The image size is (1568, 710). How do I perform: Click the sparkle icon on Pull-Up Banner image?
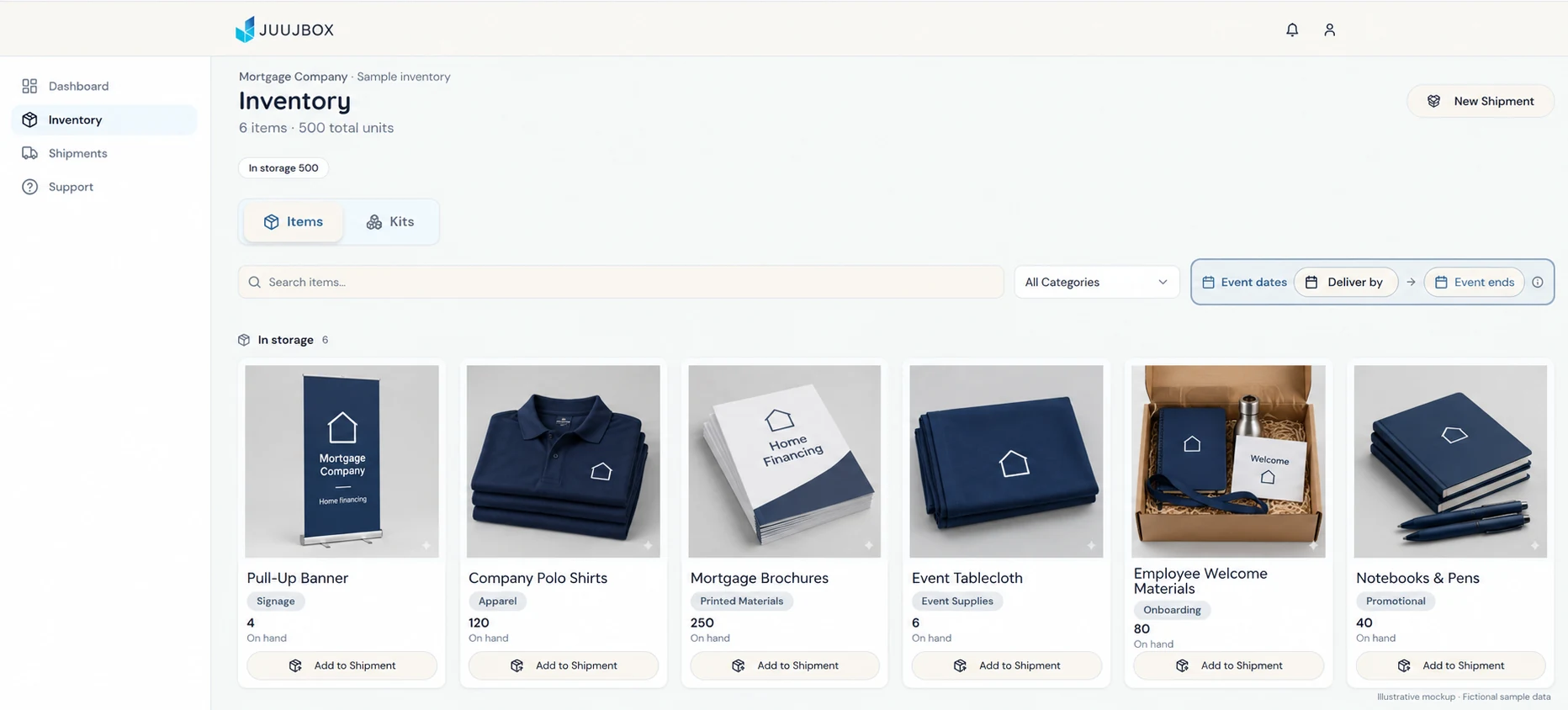pyautogui.click(x=426, y=546)
